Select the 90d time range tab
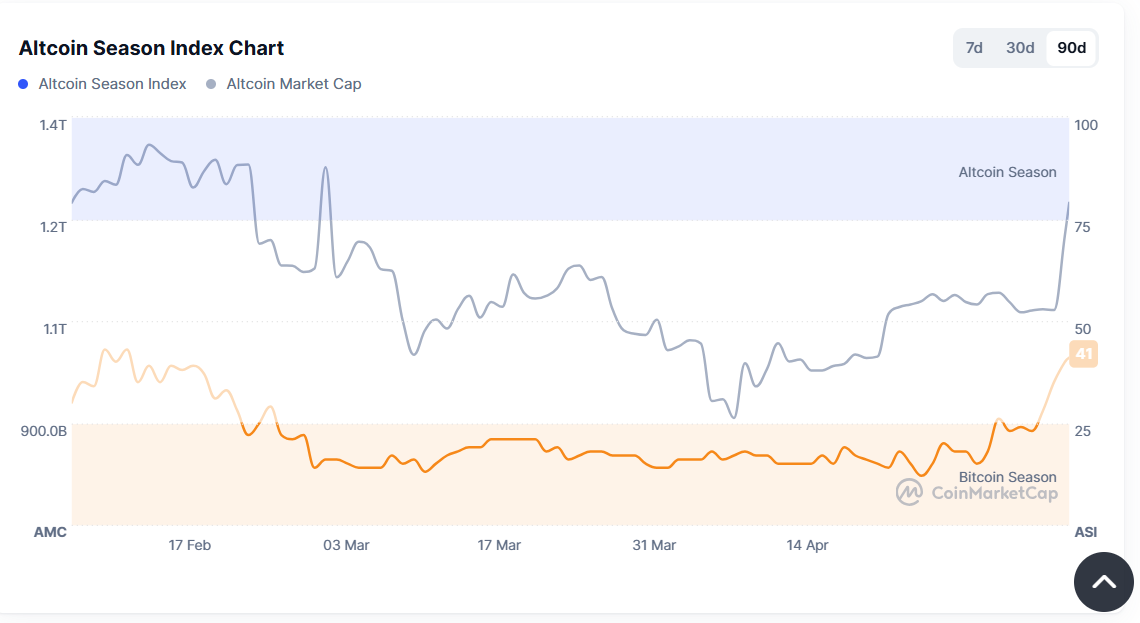Screen dimensions: 1140x623 click(x=1071, y=48)
